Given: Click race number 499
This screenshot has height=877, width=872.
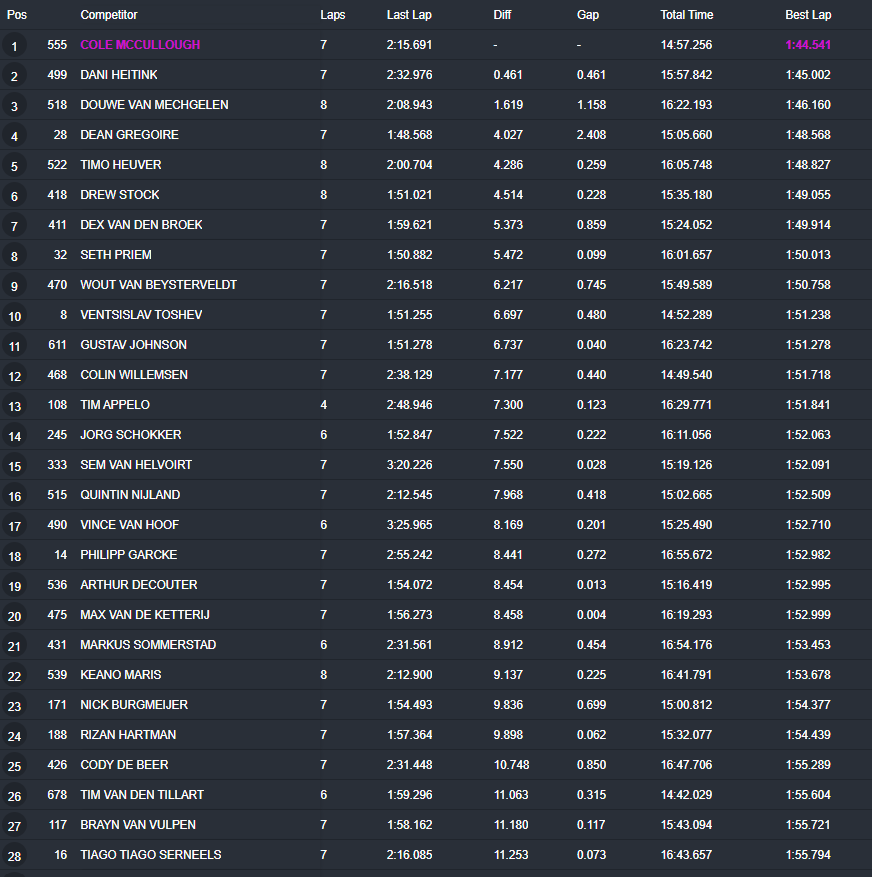Looking at the screenshot, I should click(57, 75).
